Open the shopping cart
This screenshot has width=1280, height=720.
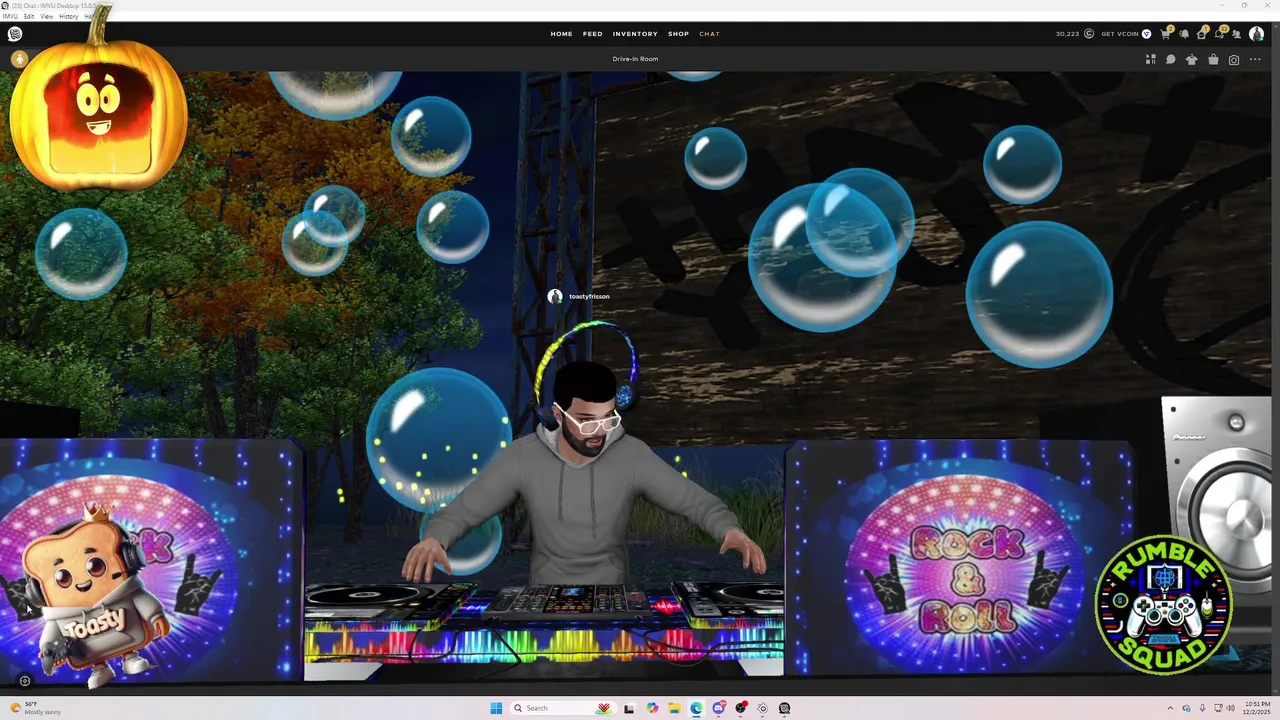click(x=1165, y=34)
